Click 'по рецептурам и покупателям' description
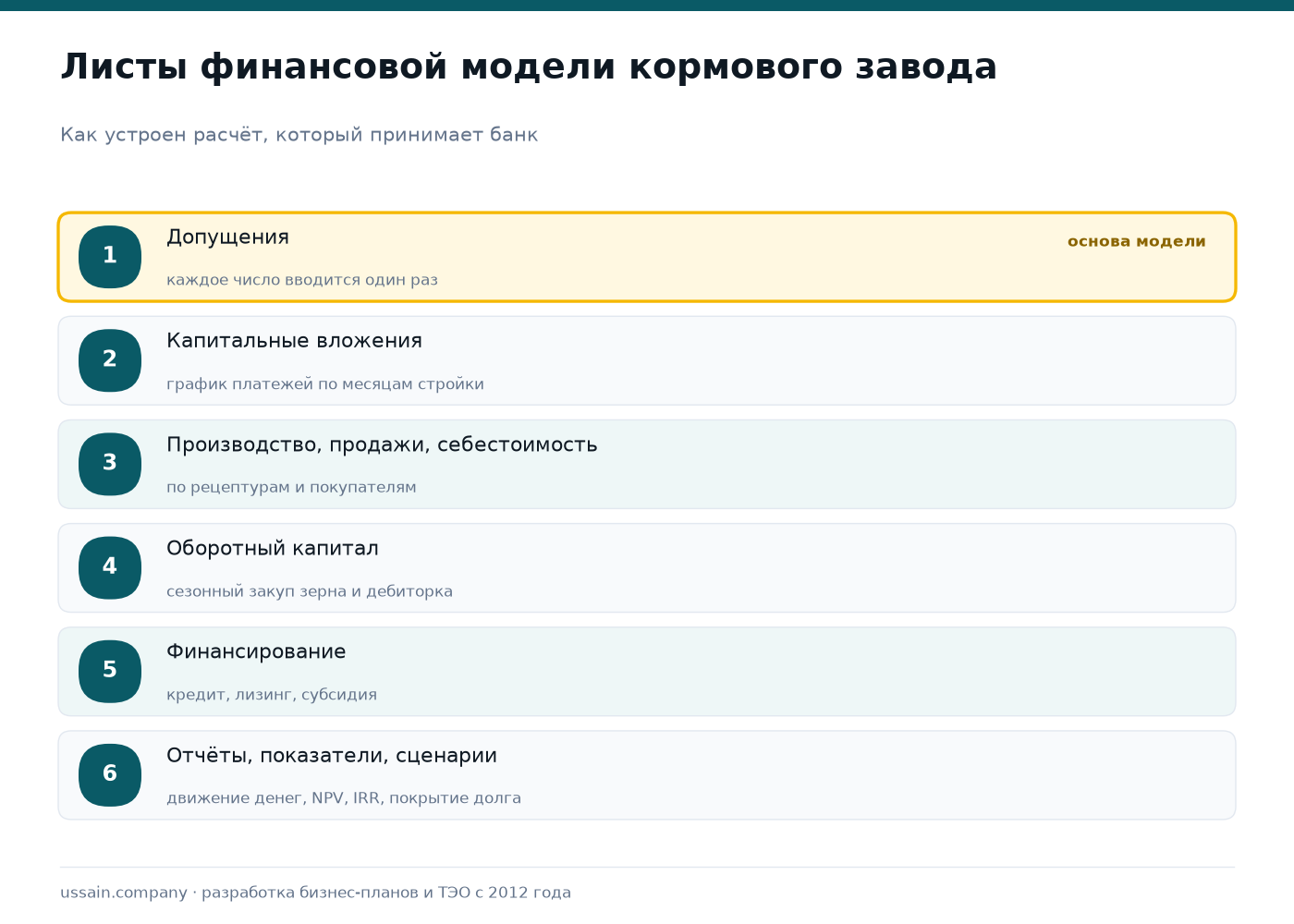 [x=291, y=488]
